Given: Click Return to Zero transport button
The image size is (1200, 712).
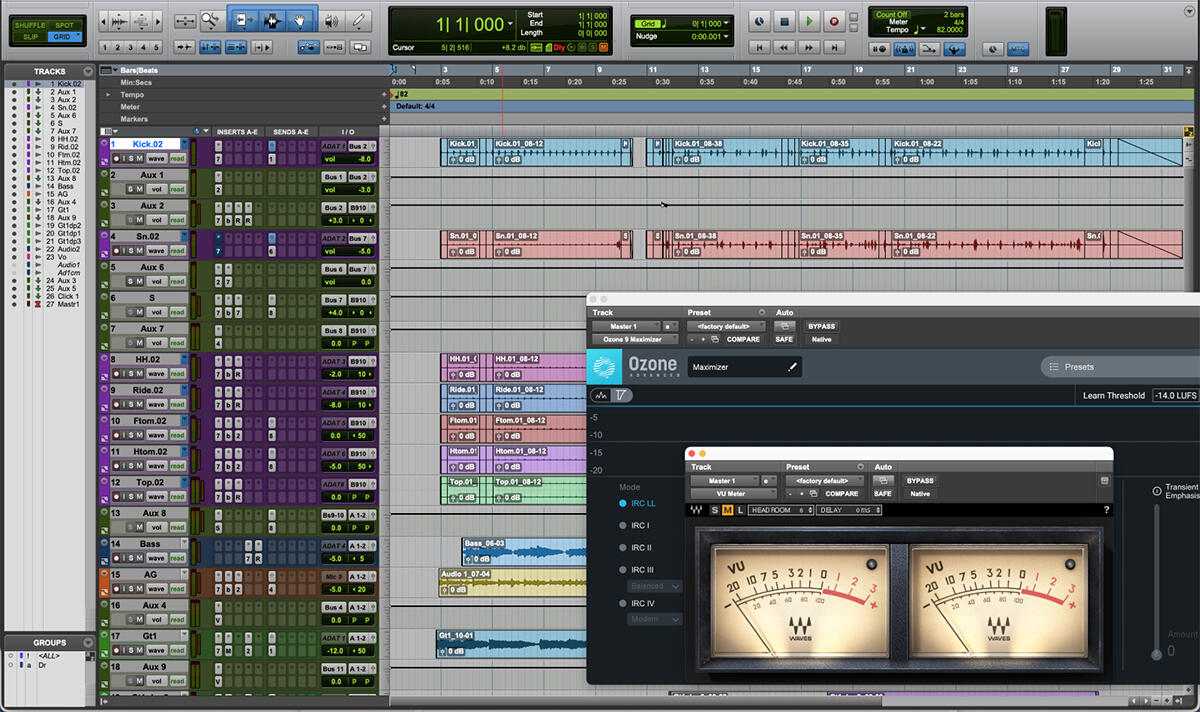Looking at the screenshot, I should [760, 47].
